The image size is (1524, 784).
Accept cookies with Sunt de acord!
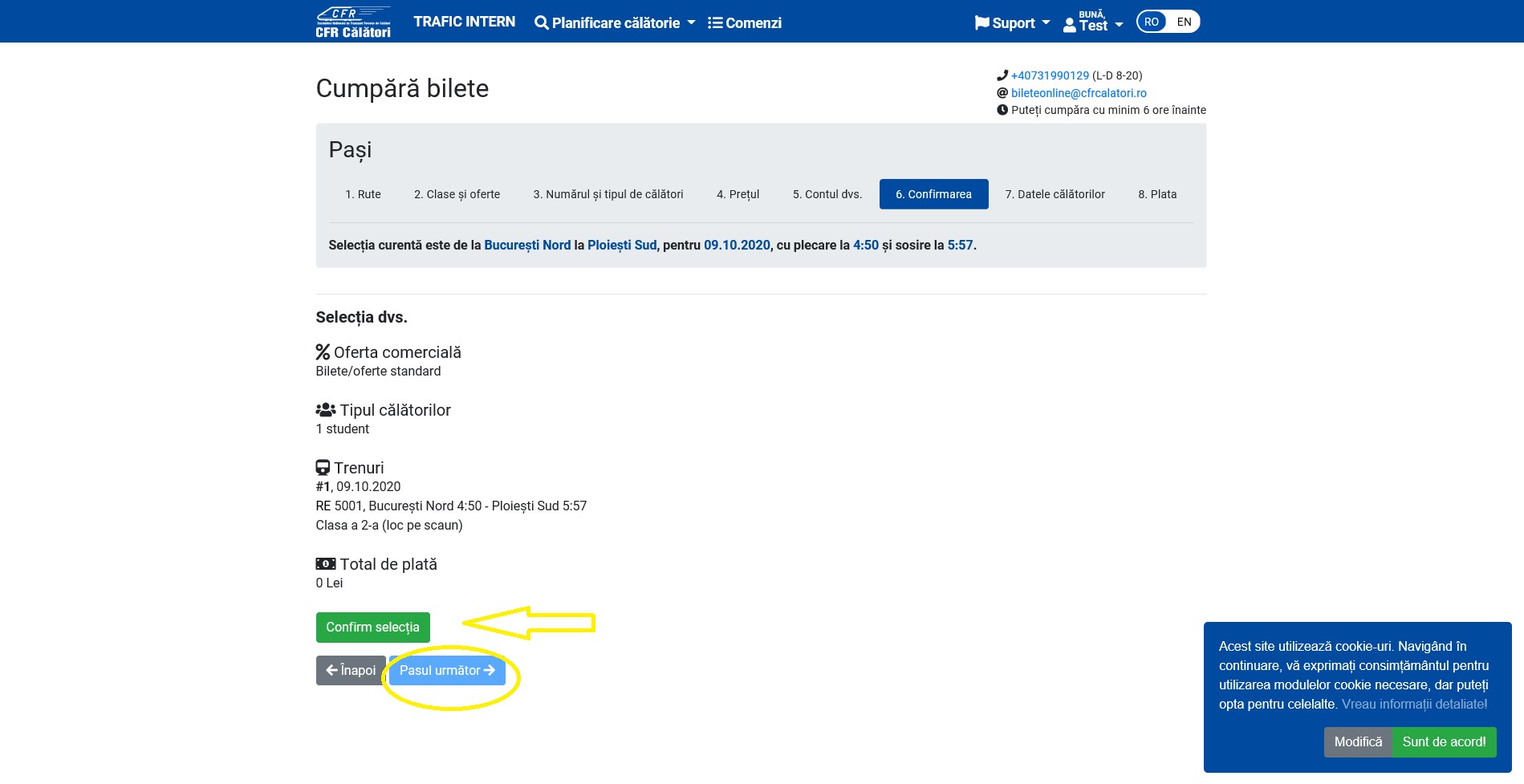[x=1444, y=742]
